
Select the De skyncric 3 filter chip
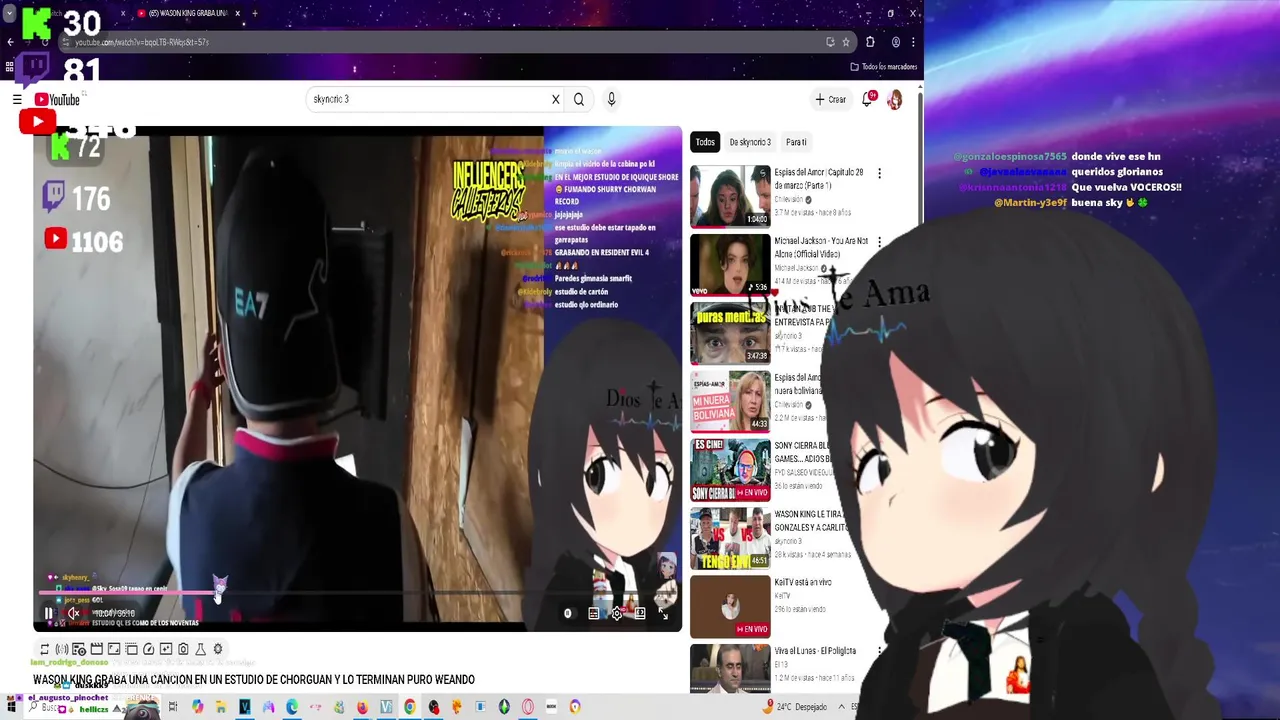click(750, 142)
